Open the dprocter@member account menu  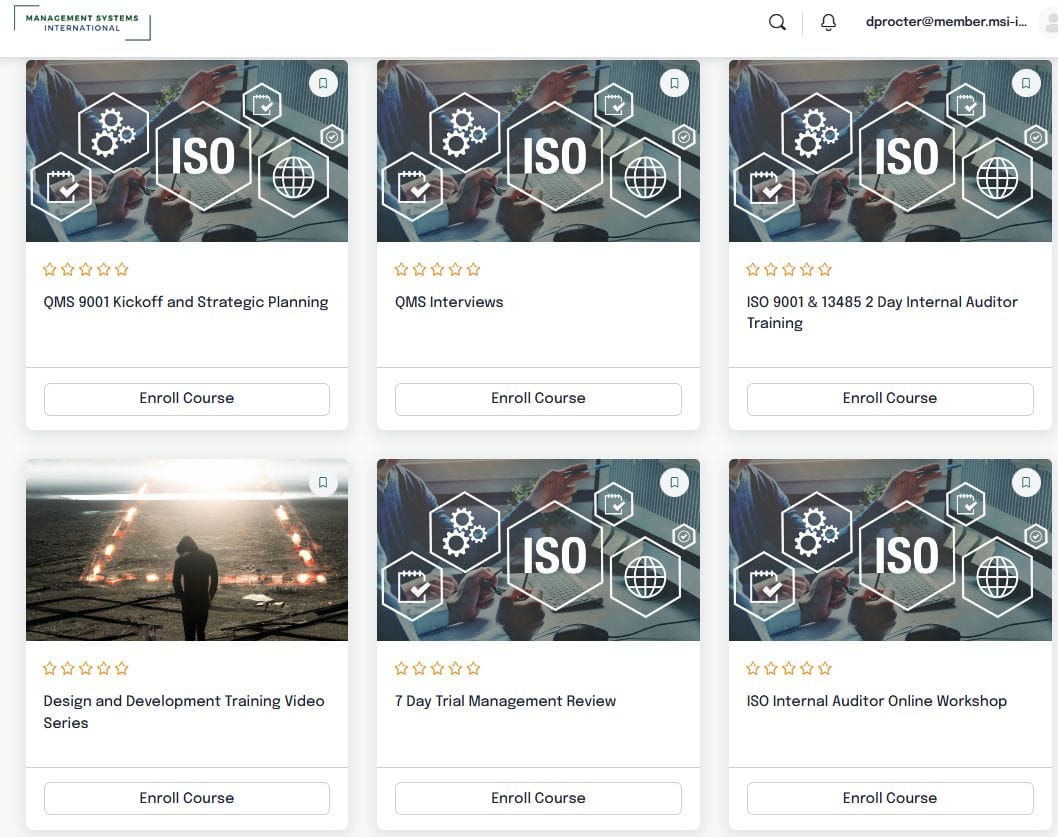(x=946, y=23)
